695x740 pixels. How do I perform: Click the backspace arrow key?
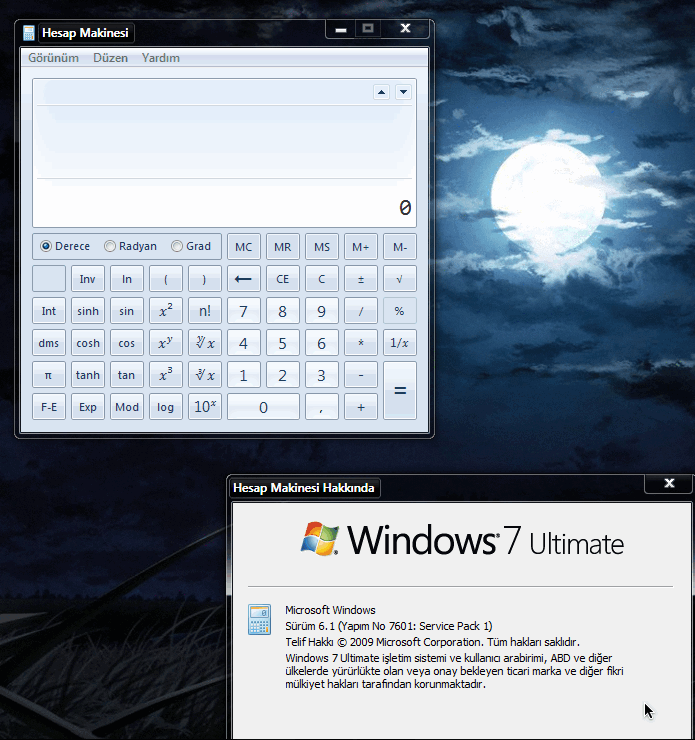click(x=243, y=279)
